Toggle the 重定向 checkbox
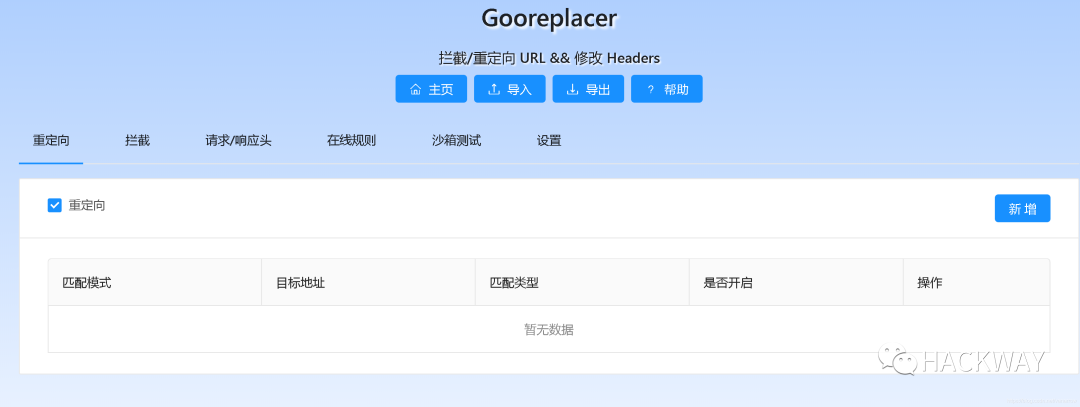The width and height of the screenshot is (1080, 407). click(55, 205)
